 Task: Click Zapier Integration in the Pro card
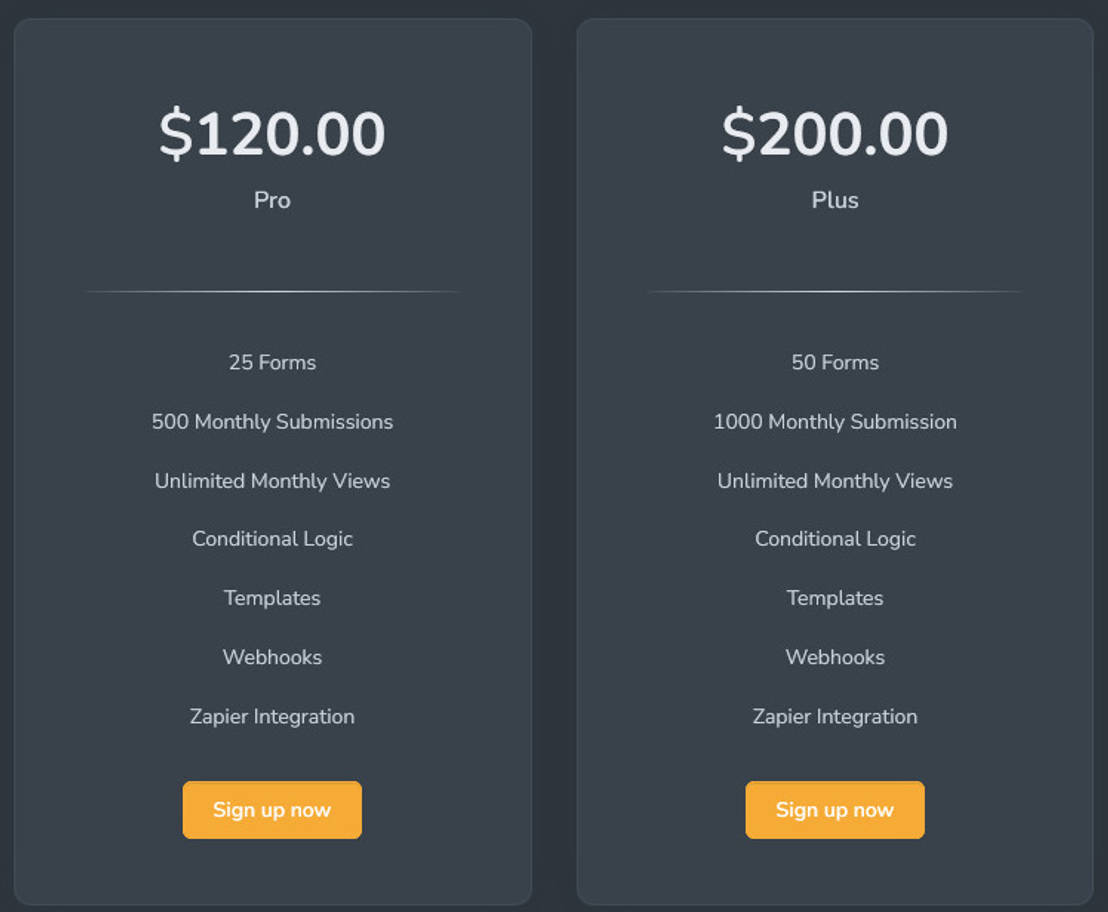(x=272, y=716)
